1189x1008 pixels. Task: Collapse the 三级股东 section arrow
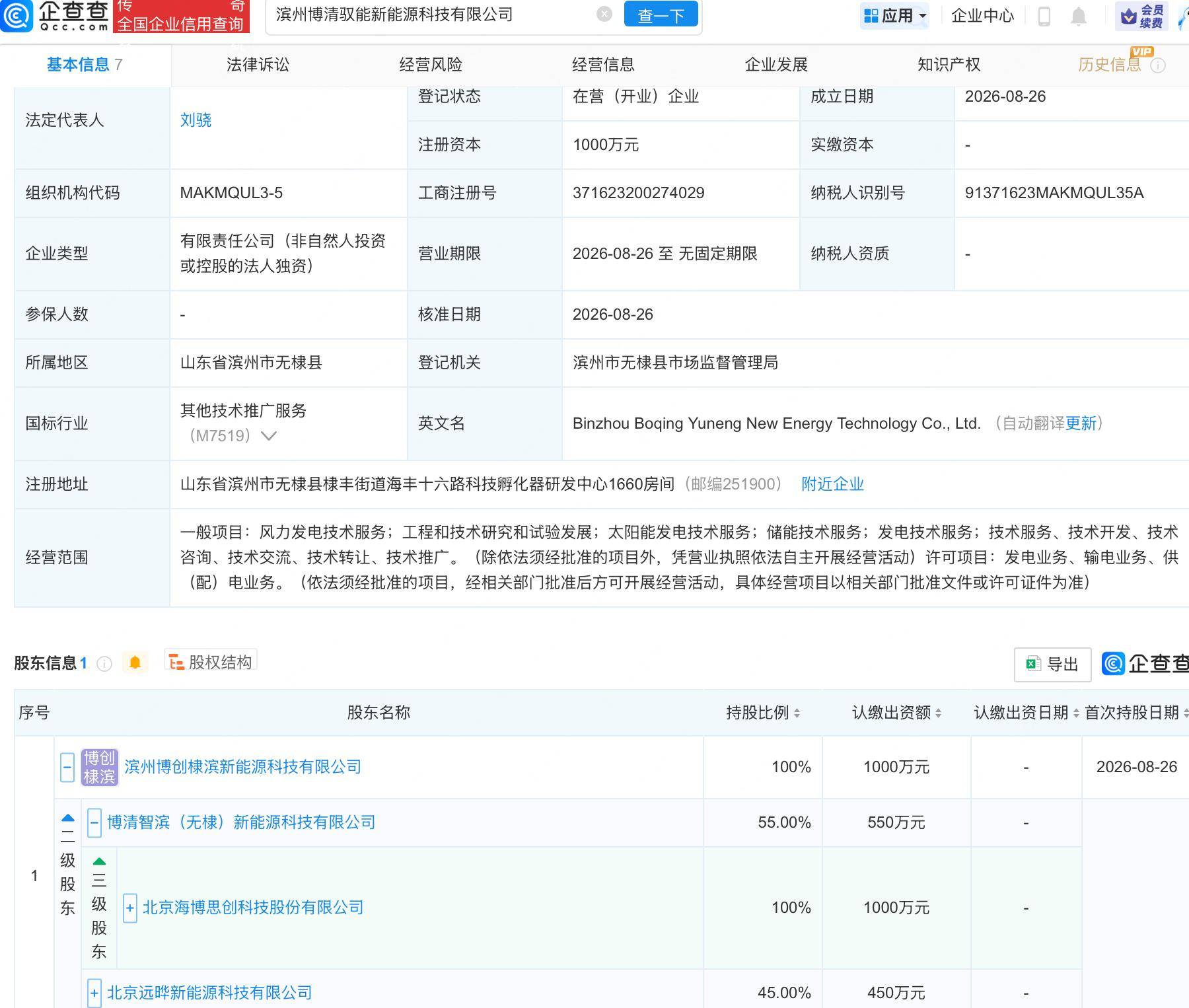point(99,861)
